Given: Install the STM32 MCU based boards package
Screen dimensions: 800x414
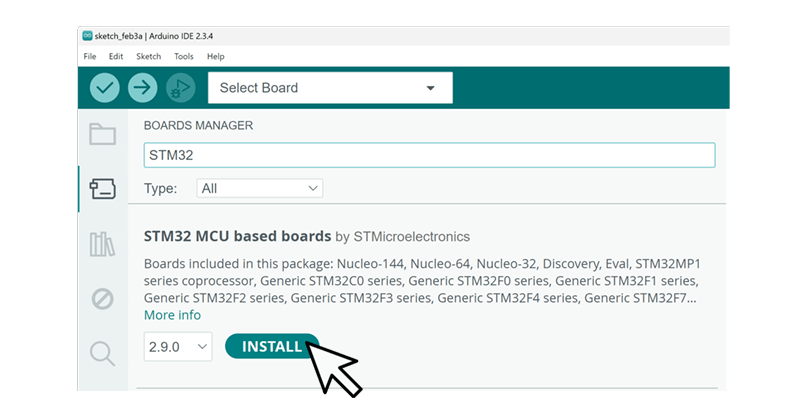Looking at the screenshot, I should pyautogui.click(x=272, y=347).
